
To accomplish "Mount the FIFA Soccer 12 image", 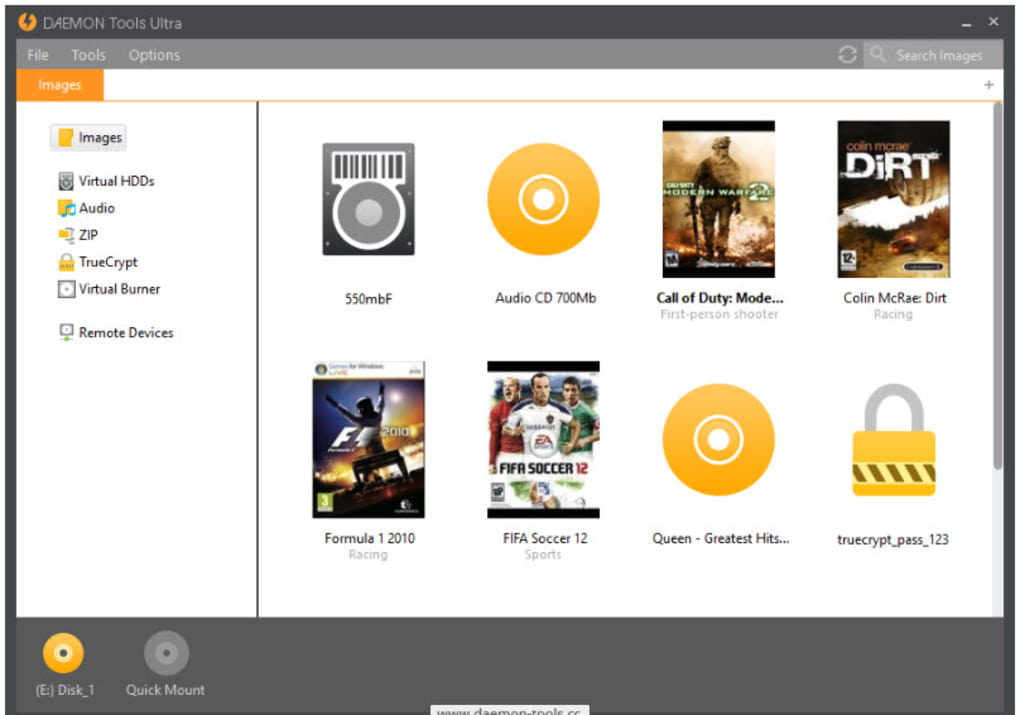I will click(543, 438).
